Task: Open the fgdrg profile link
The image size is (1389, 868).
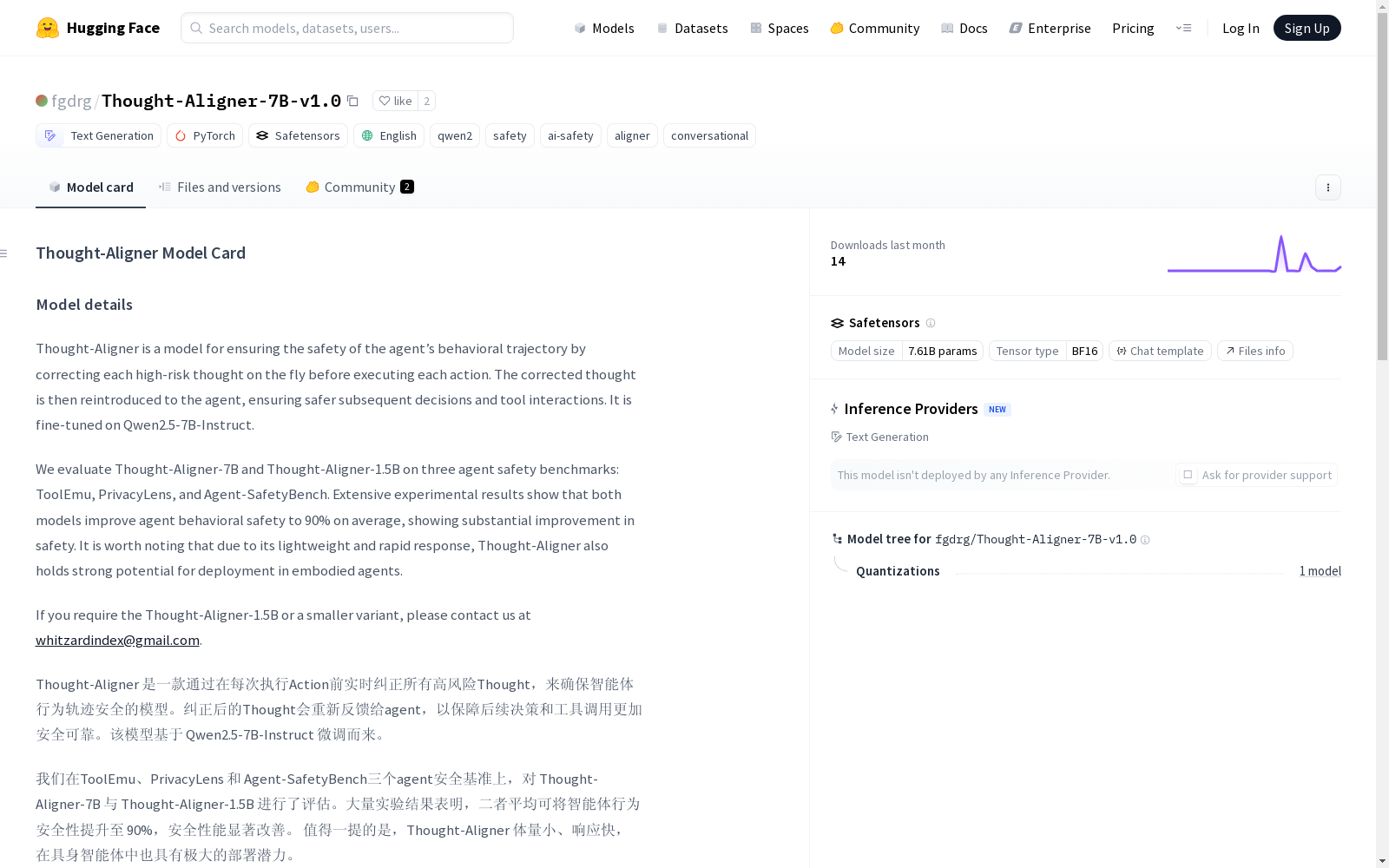Action: [x=71, y=101]
